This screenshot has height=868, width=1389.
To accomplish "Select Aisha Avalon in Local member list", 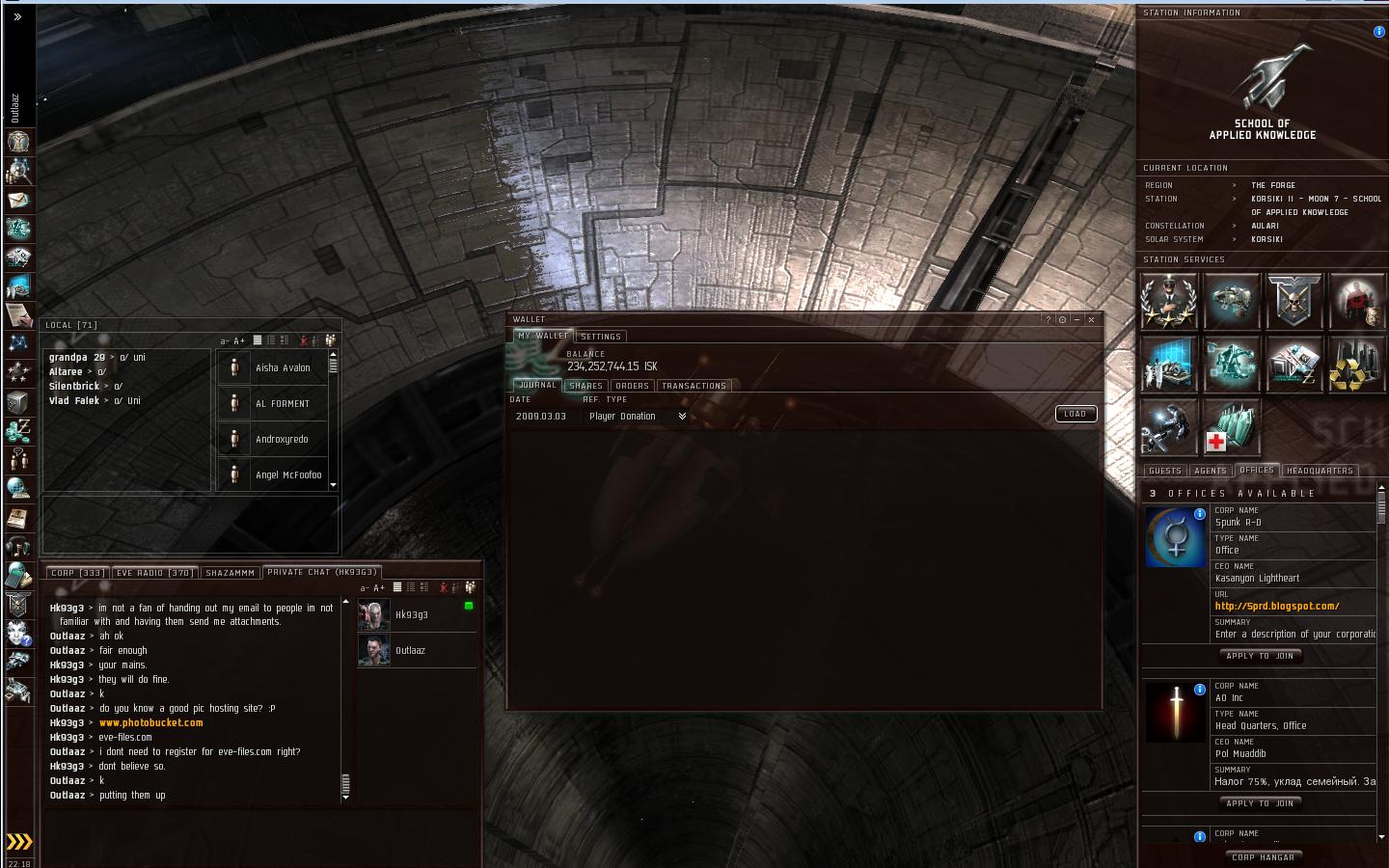I will click(273, 367).
